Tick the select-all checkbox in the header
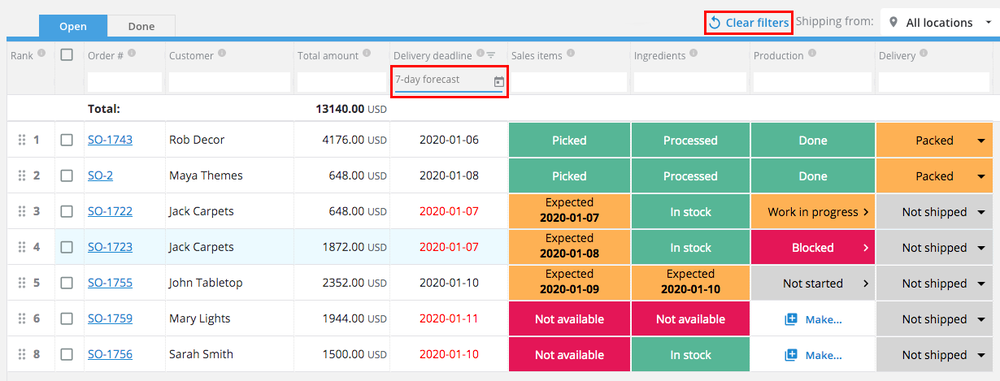This screenshot has height=381, width=1000. (x=66, y=55)
